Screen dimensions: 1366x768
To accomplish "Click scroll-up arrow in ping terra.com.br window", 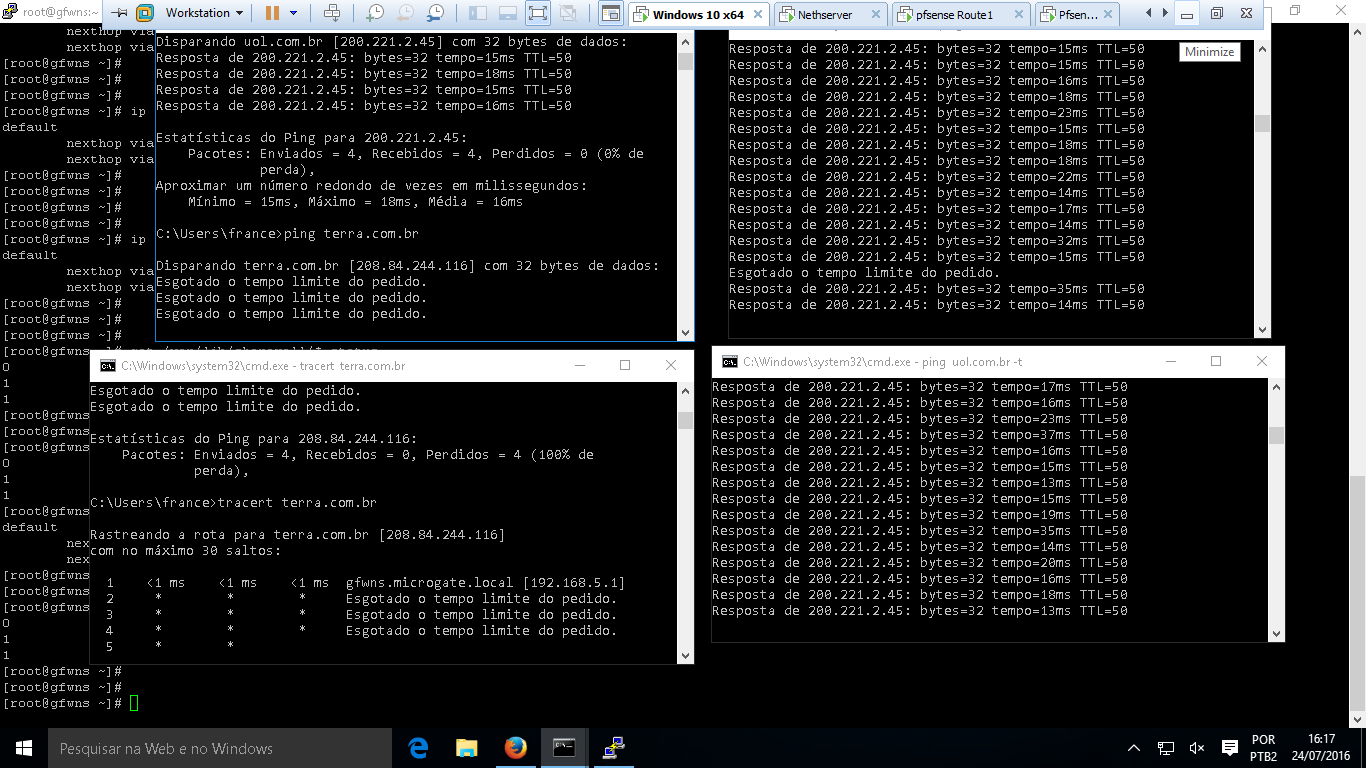I will (685, 40).
